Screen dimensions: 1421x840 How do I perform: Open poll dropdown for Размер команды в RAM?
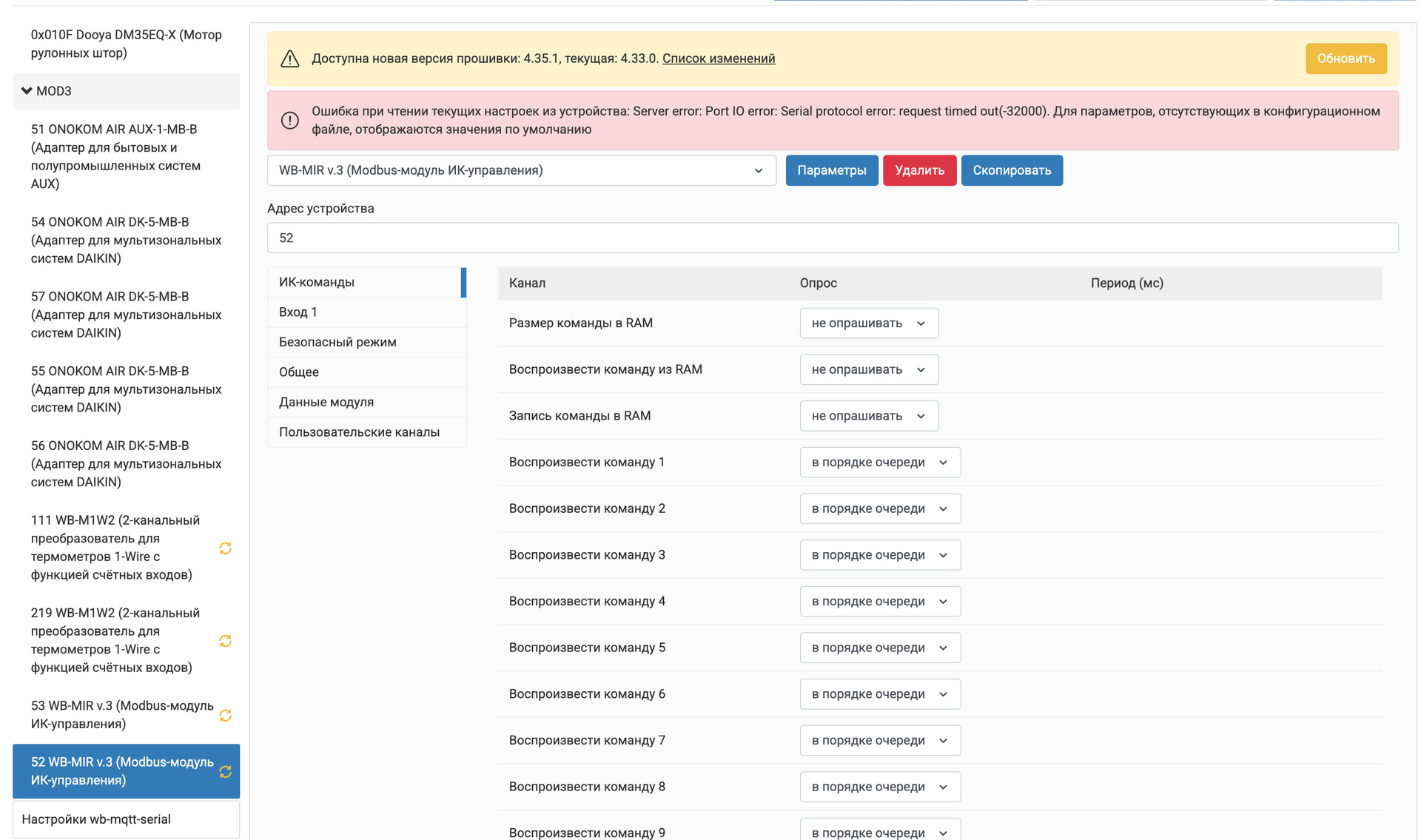tap(869, 323)
